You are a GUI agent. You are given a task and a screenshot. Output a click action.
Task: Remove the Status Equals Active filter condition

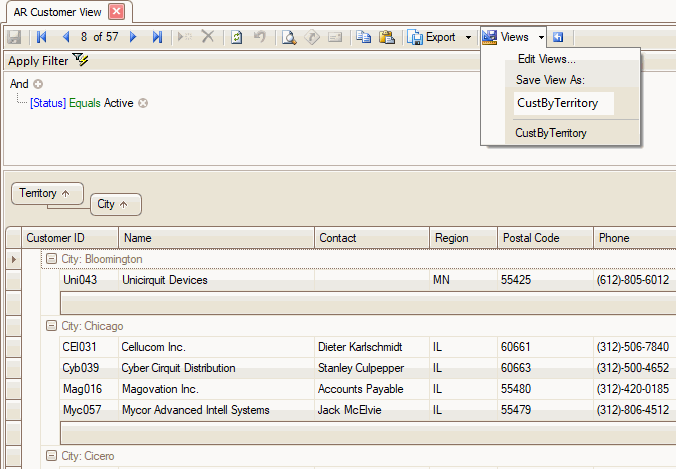click(x=143, y=103)
